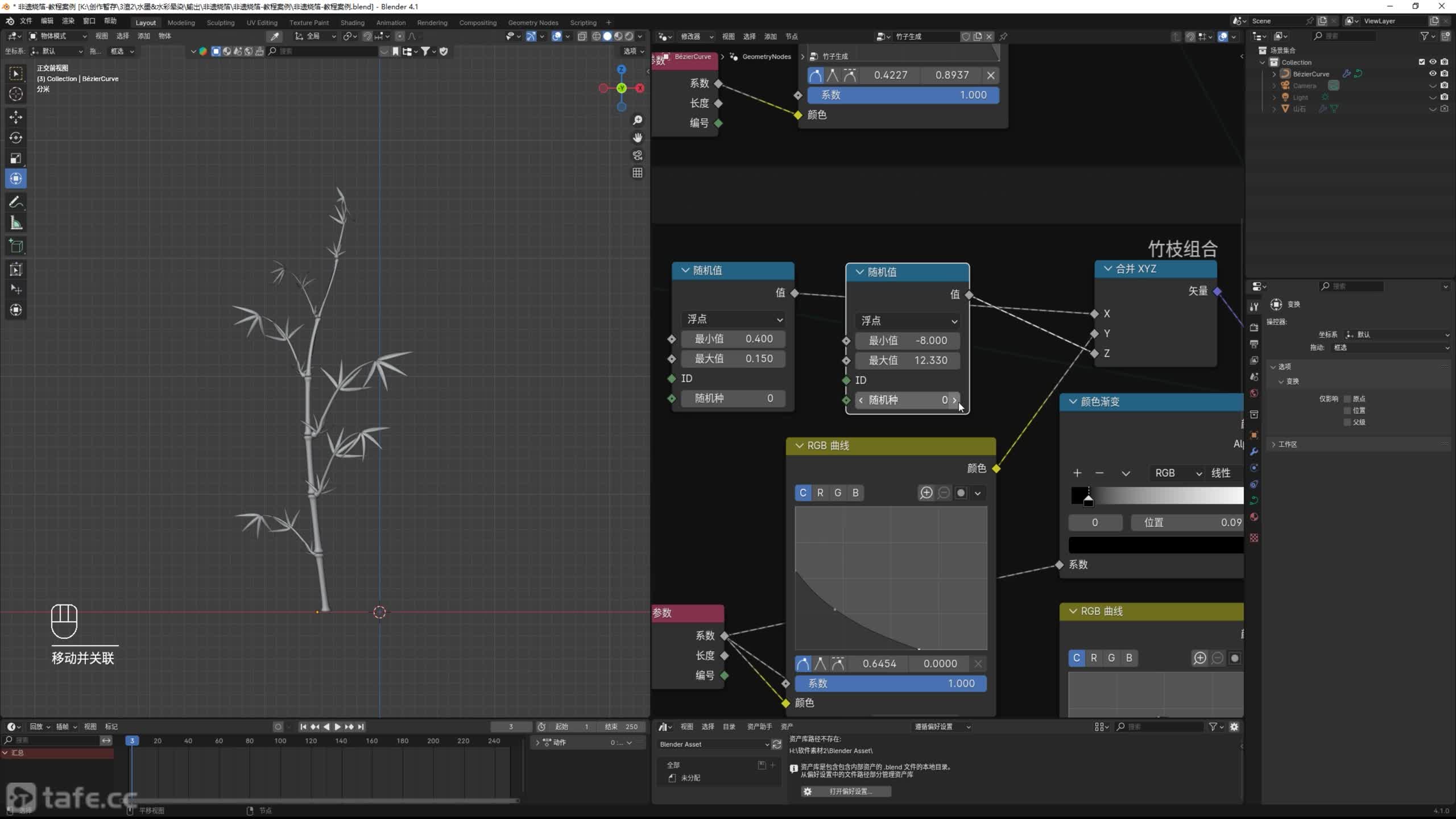The height and width of the screenshot is (819, 1456).
Task: Select the R channel on RGB 曲线 node
Action: click(820, 493)
